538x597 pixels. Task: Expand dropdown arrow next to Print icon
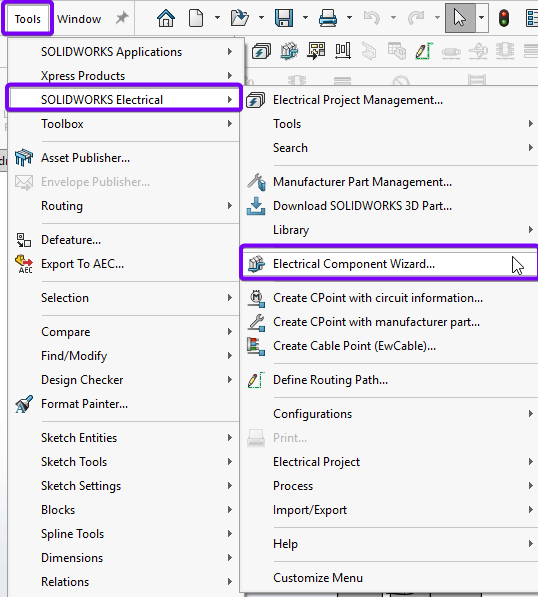point(349,18)
